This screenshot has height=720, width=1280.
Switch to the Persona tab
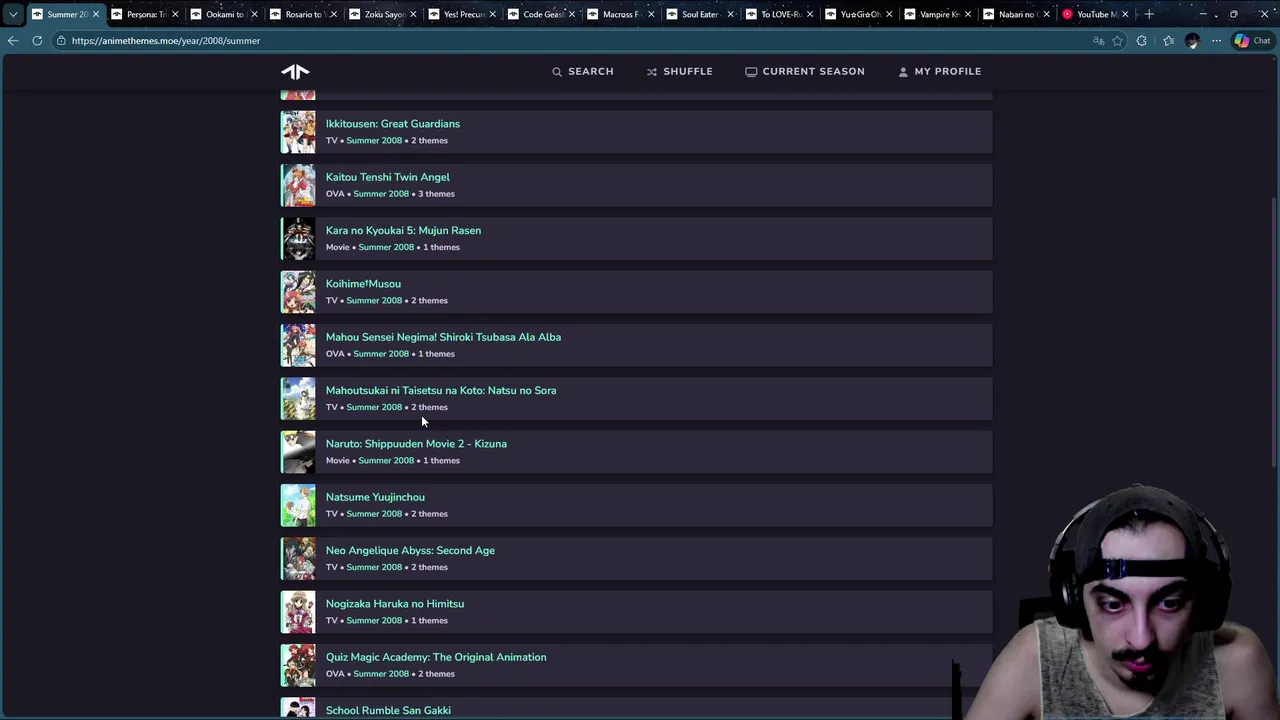point(145,14)
